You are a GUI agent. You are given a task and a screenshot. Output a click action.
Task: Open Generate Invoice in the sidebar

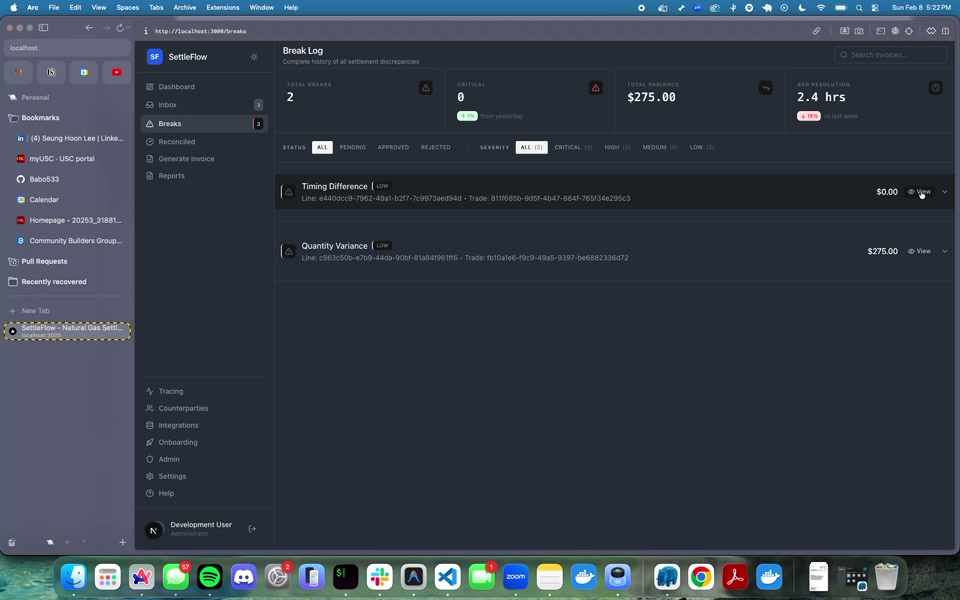click(186, 159)
